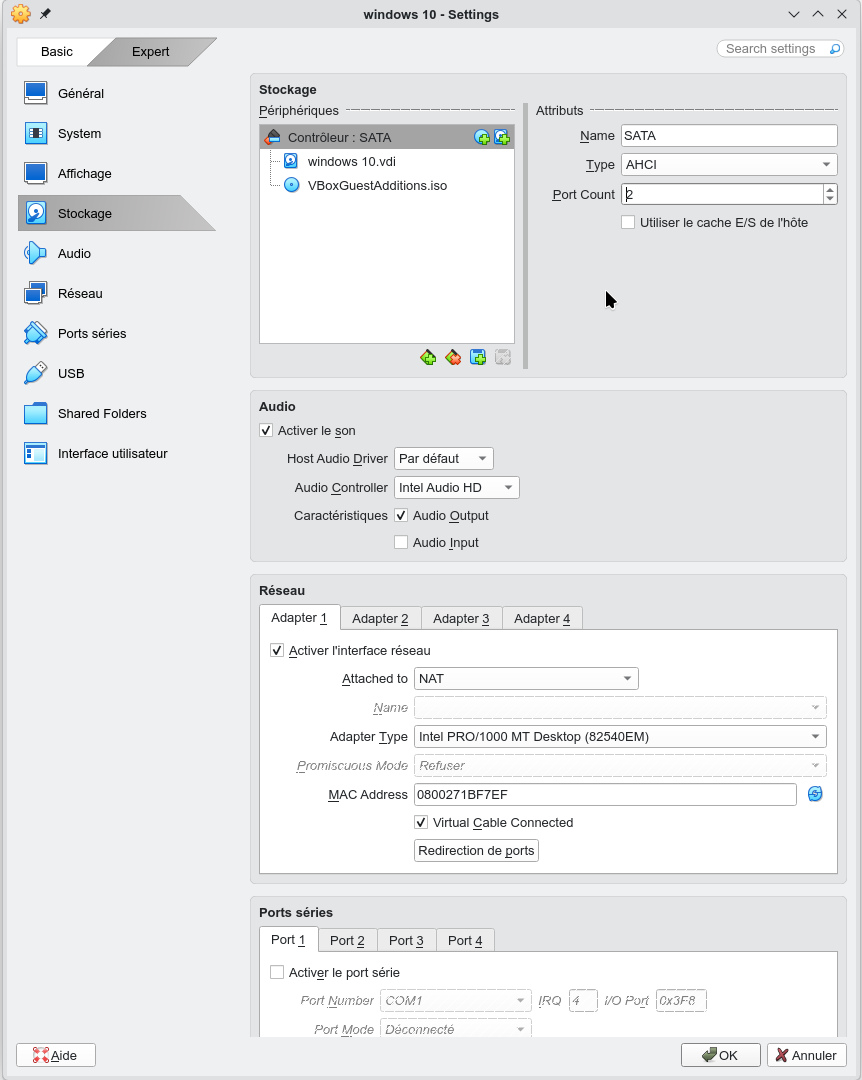Screen dimensions: 862x1080
Task: Open the Attached to NAT dropdown
Action: (526, 679)
